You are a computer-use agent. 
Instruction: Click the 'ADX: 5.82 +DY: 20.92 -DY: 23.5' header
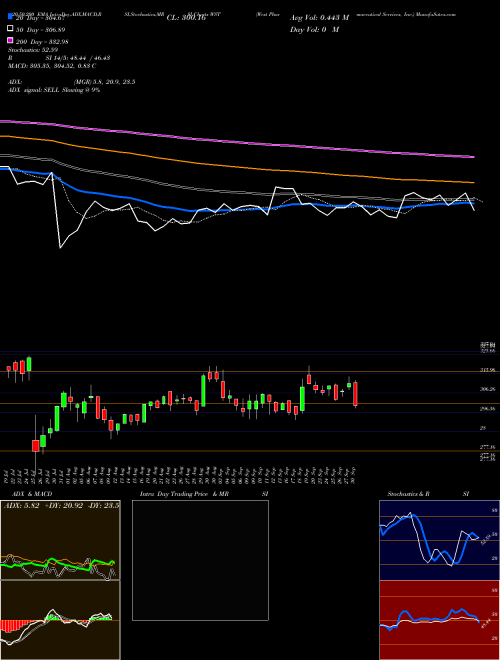tap(61, 505)
